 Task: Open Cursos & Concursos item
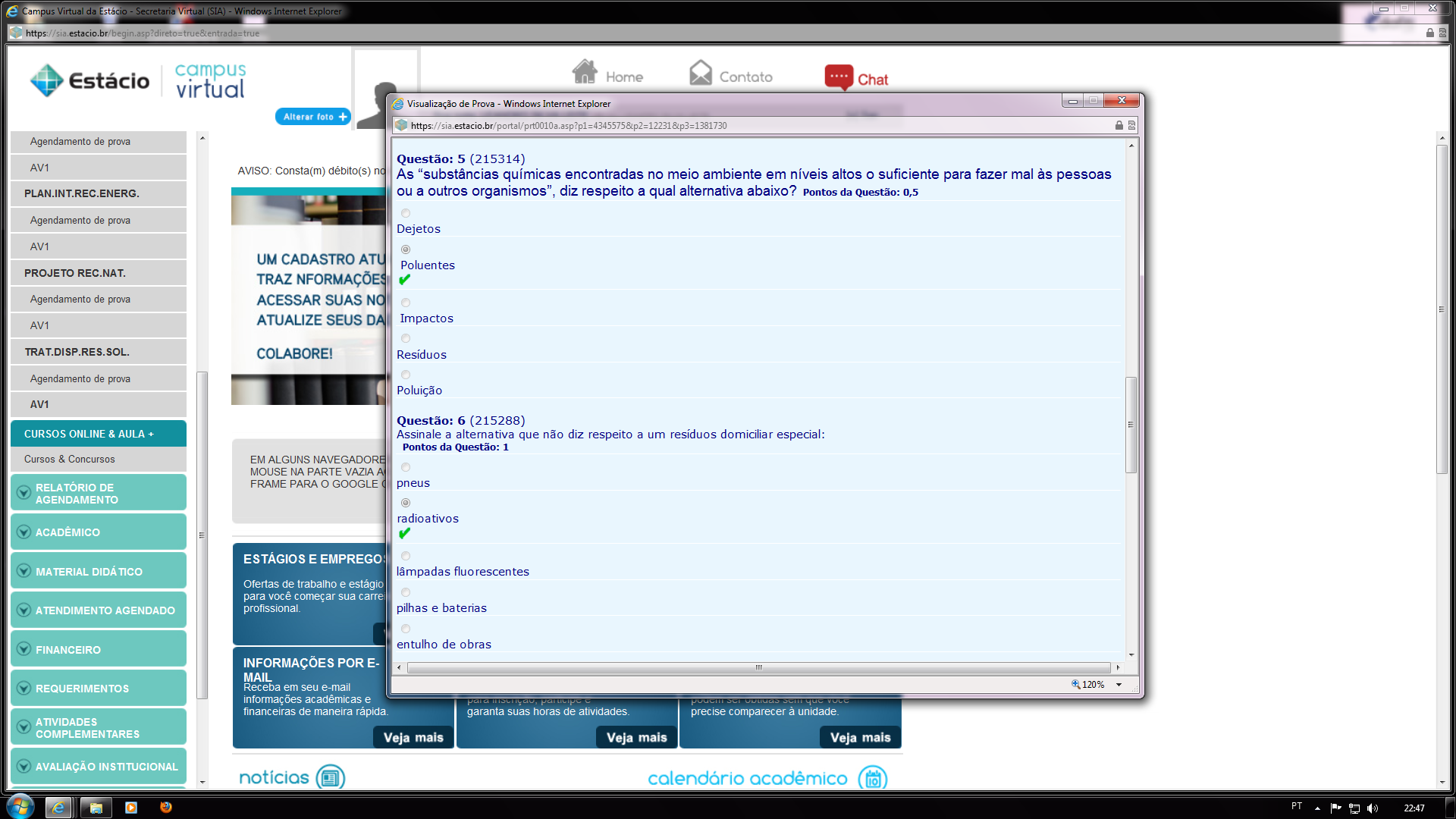pos(99,459)
